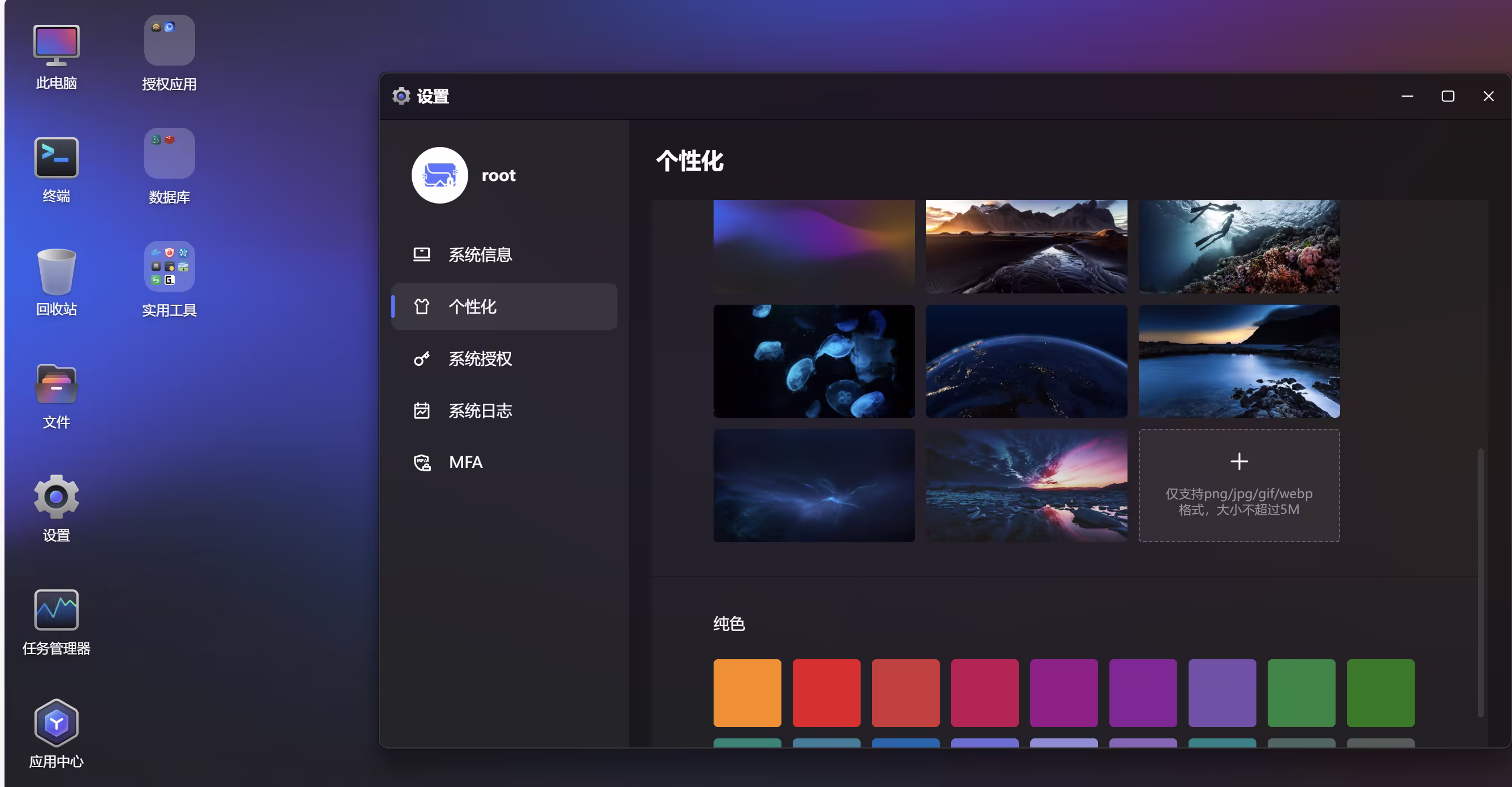
Task: Launch 任务管理器 task manager icon
Action: (x=57, y=611)
